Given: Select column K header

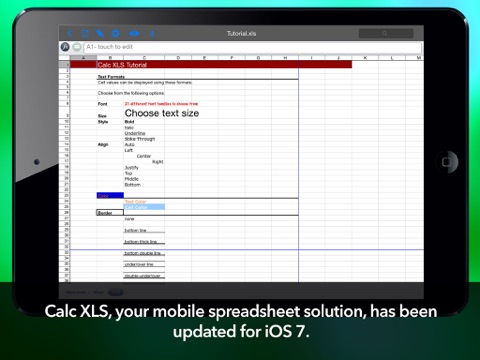Looking at the screenshot, I should tap(365, 58).
